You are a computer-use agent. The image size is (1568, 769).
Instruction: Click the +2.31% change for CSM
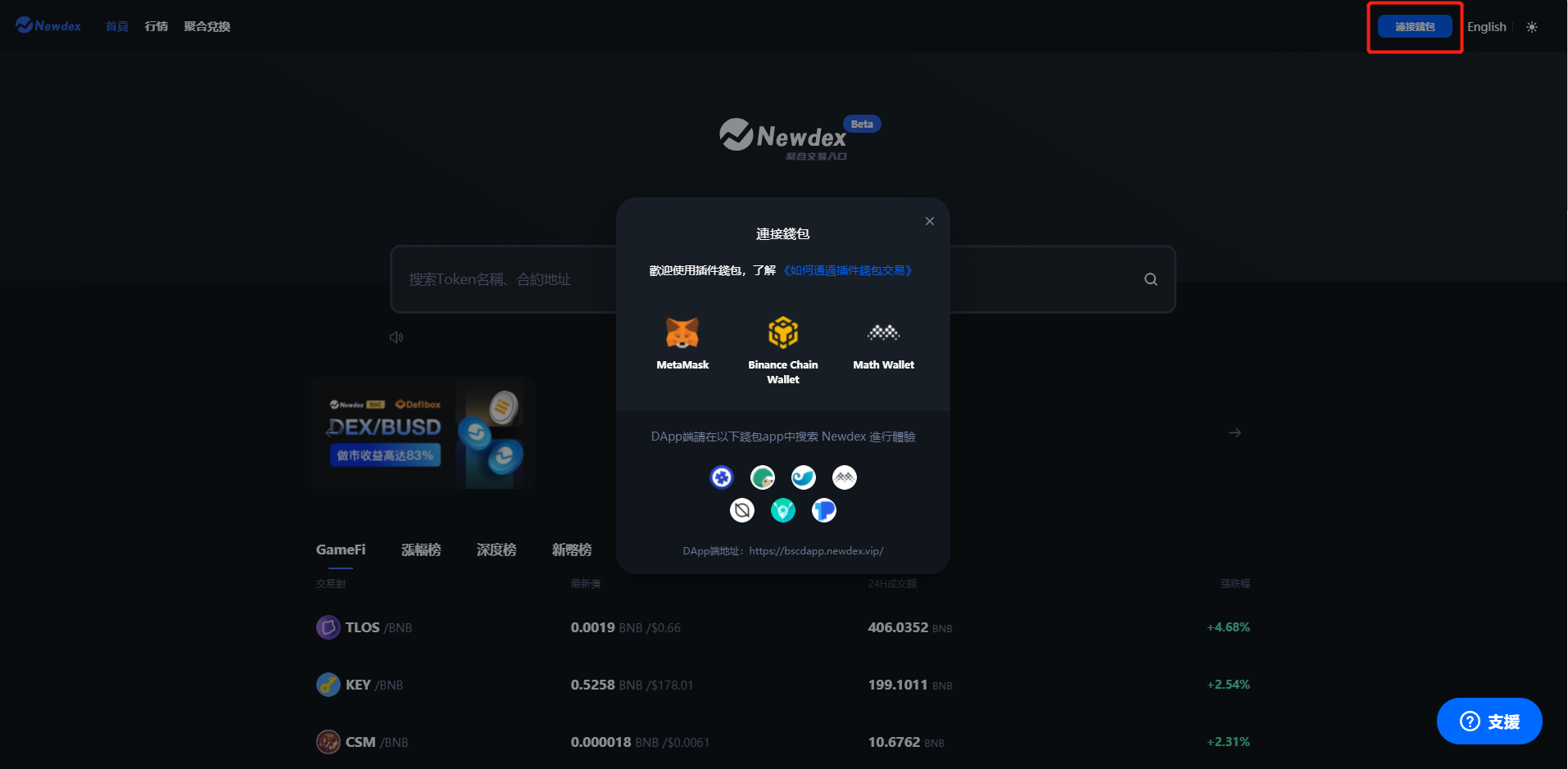click(x=1228, y=742)
